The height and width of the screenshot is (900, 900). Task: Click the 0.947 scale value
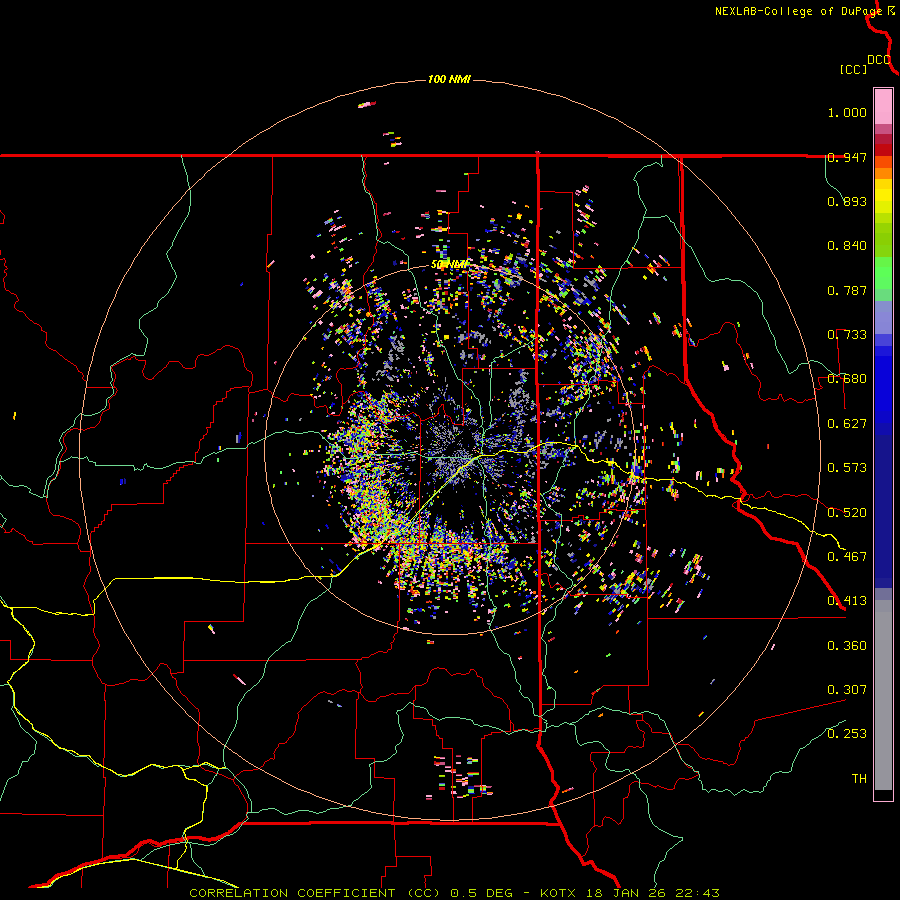pos(847,157)
